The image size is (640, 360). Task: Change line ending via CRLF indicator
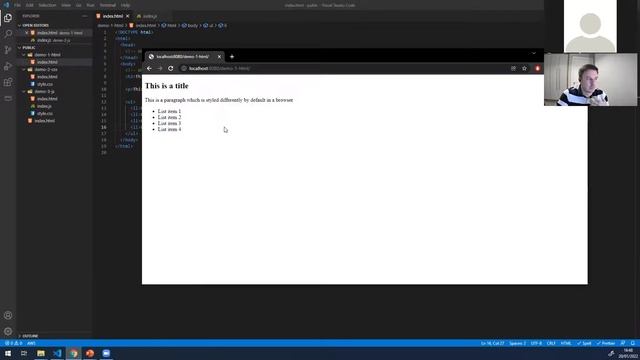[551, 343]
